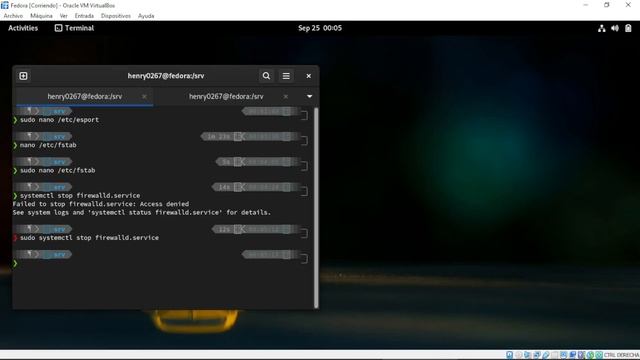The height and width of the screenshot is (360, 640).
Task: Open the VirtualBox Ayuda menu
Action: click(146, 16)
